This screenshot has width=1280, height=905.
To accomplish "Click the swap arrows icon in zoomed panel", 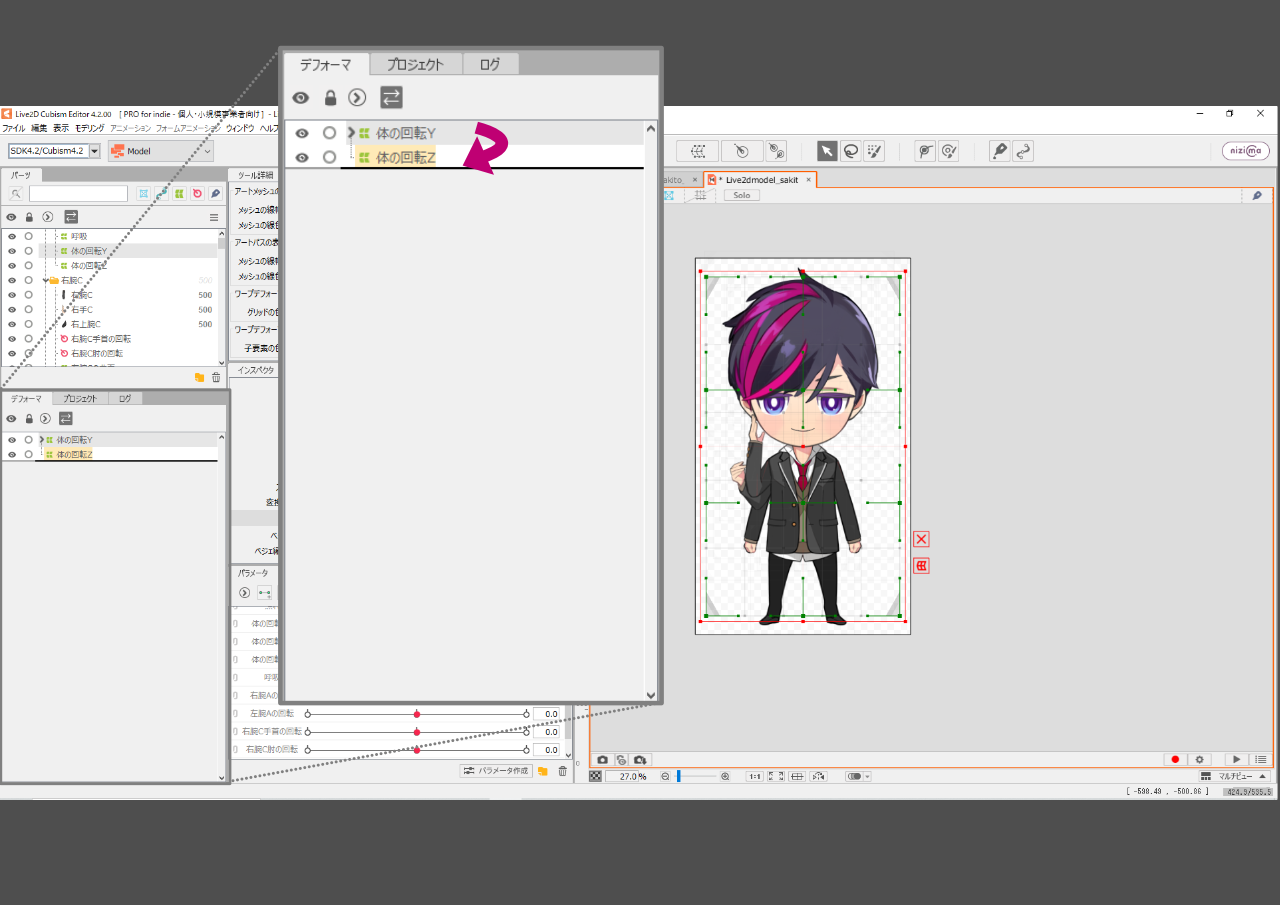I will [x=391, y=97].
